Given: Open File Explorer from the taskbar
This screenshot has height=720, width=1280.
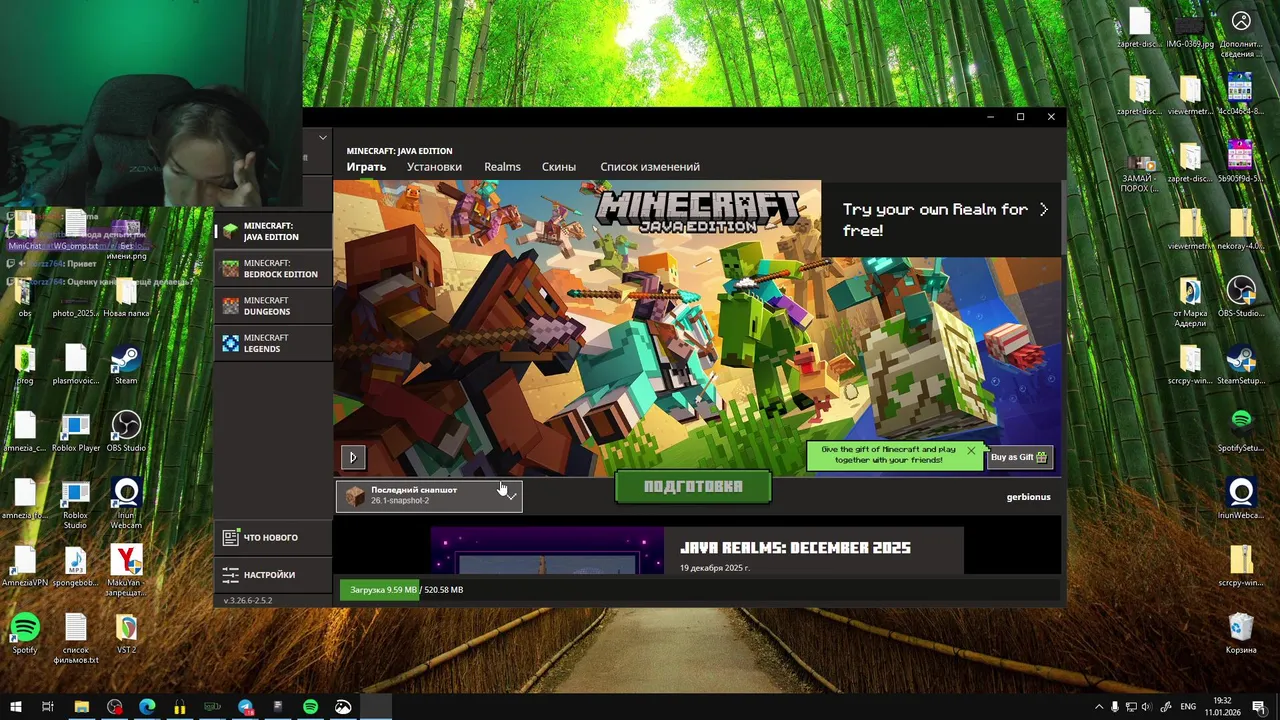Looking at the screenshot, I should coord(82,707).
